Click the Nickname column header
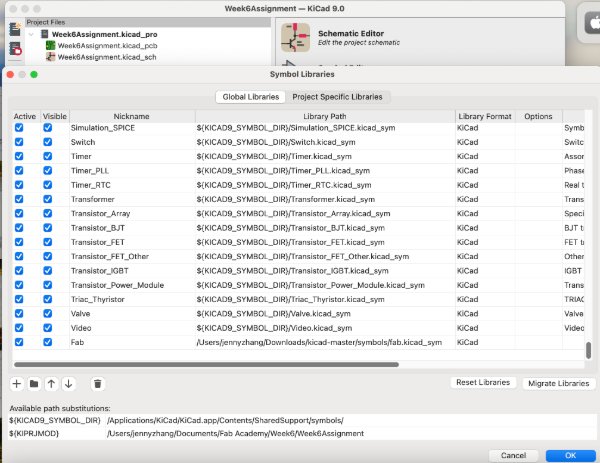 tap(132, 116)
